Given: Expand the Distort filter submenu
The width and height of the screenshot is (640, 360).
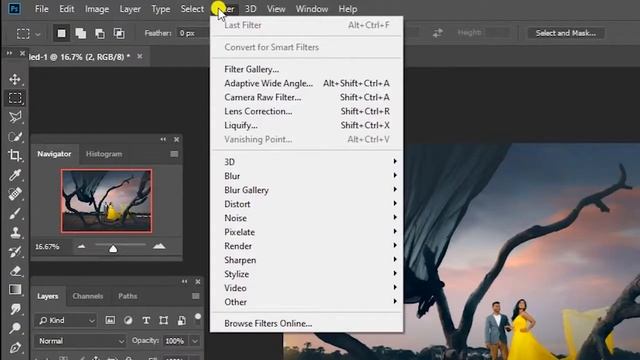Looking at the screenshot, I should pos(307,204).
